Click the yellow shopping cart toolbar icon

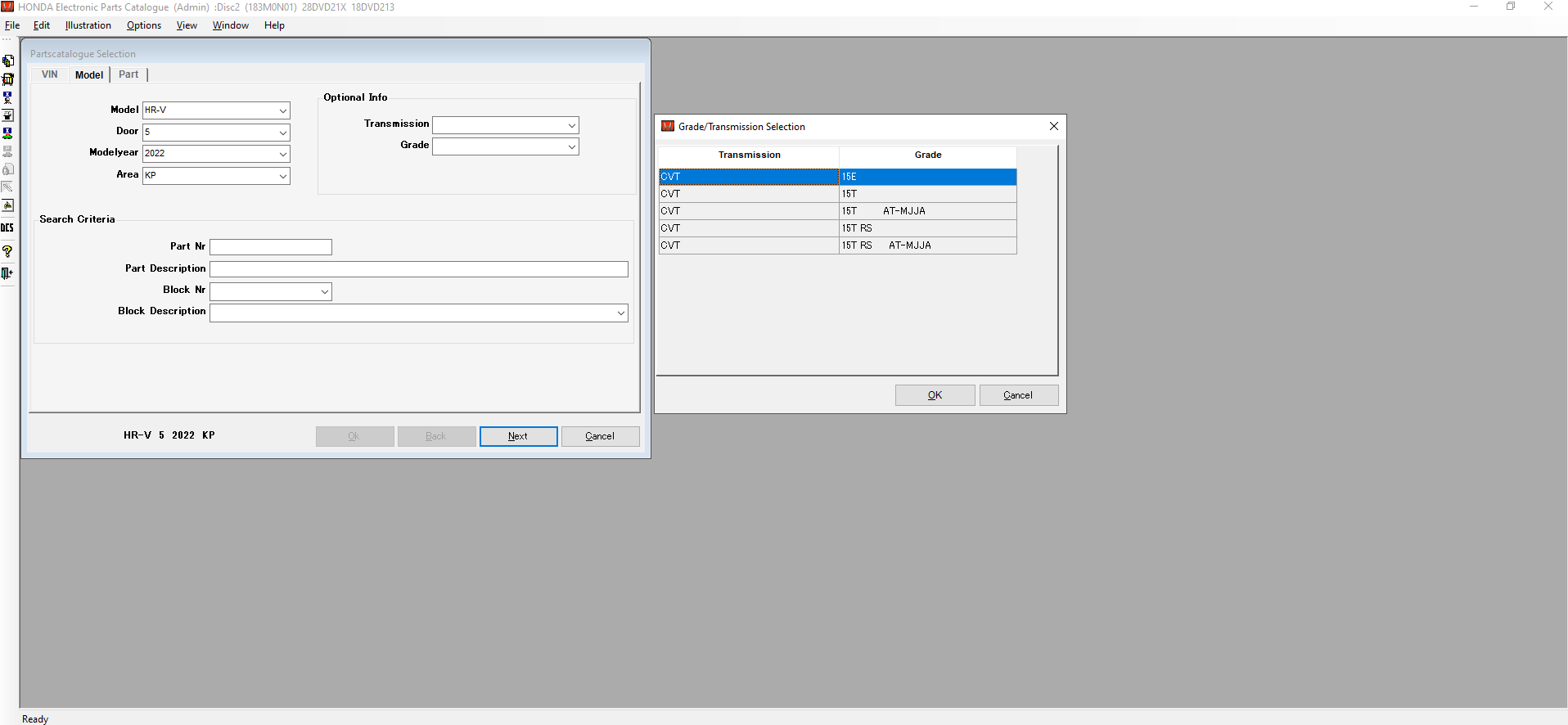7,79
